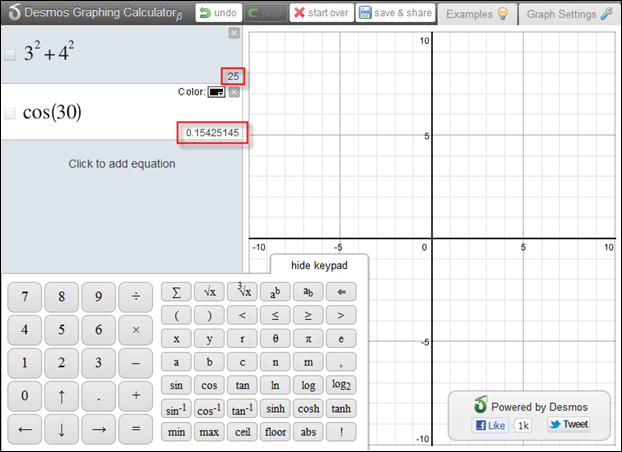Insert a cube root
Screen dimensions: 622x452
[x=242, y=292]
